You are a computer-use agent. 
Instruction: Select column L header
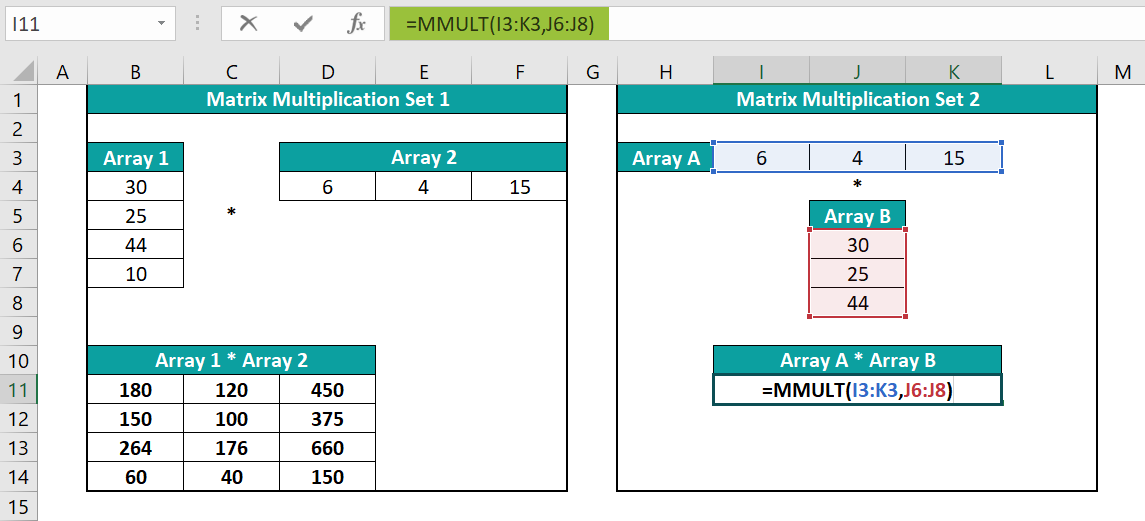pos(1049,72)
